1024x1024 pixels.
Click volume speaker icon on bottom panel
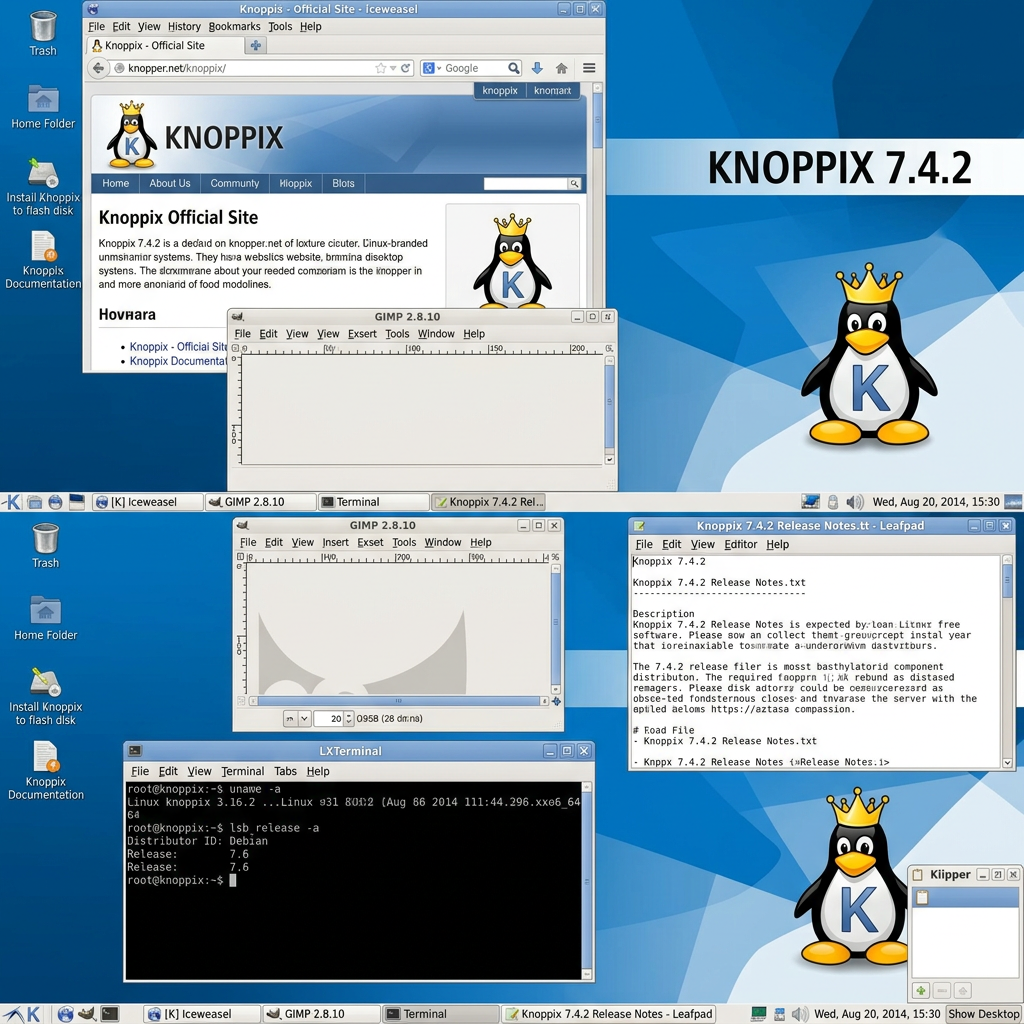point(799,1014)
